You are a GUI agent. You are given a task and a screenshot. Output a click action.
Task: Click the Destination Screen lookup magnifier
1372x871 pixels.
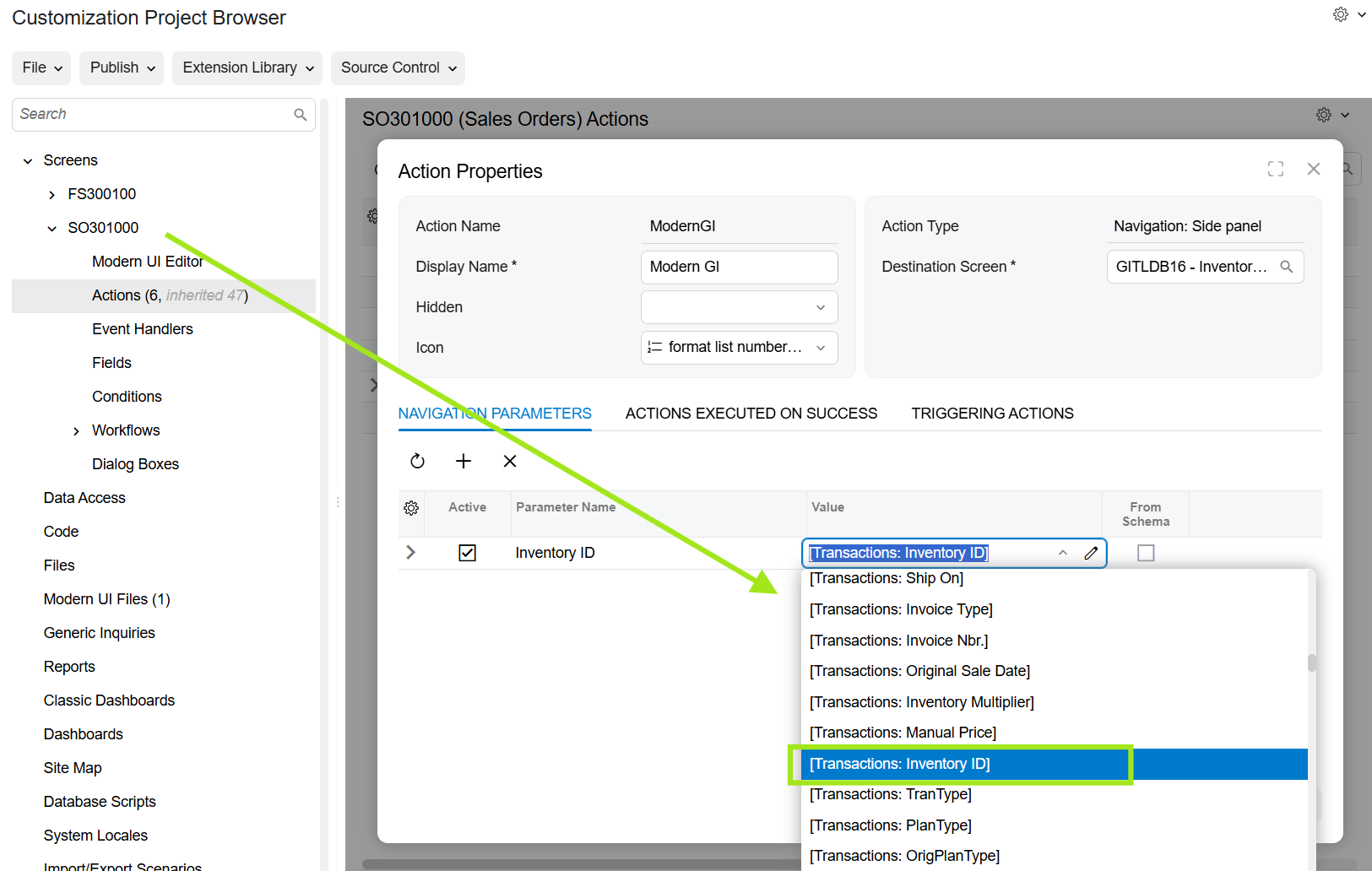coord(1286,267)
